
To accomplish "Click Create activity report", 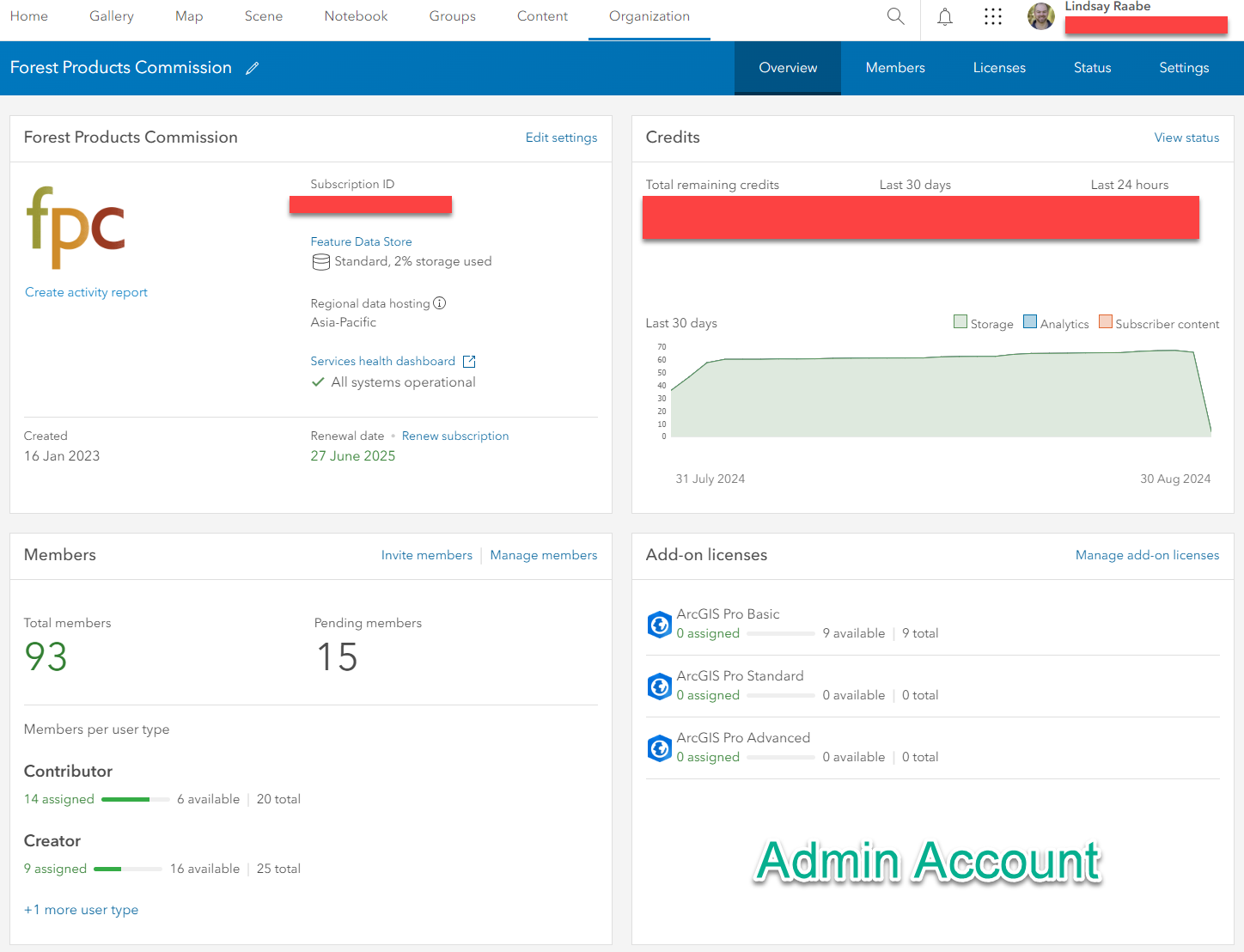I will tap(86, 293).
